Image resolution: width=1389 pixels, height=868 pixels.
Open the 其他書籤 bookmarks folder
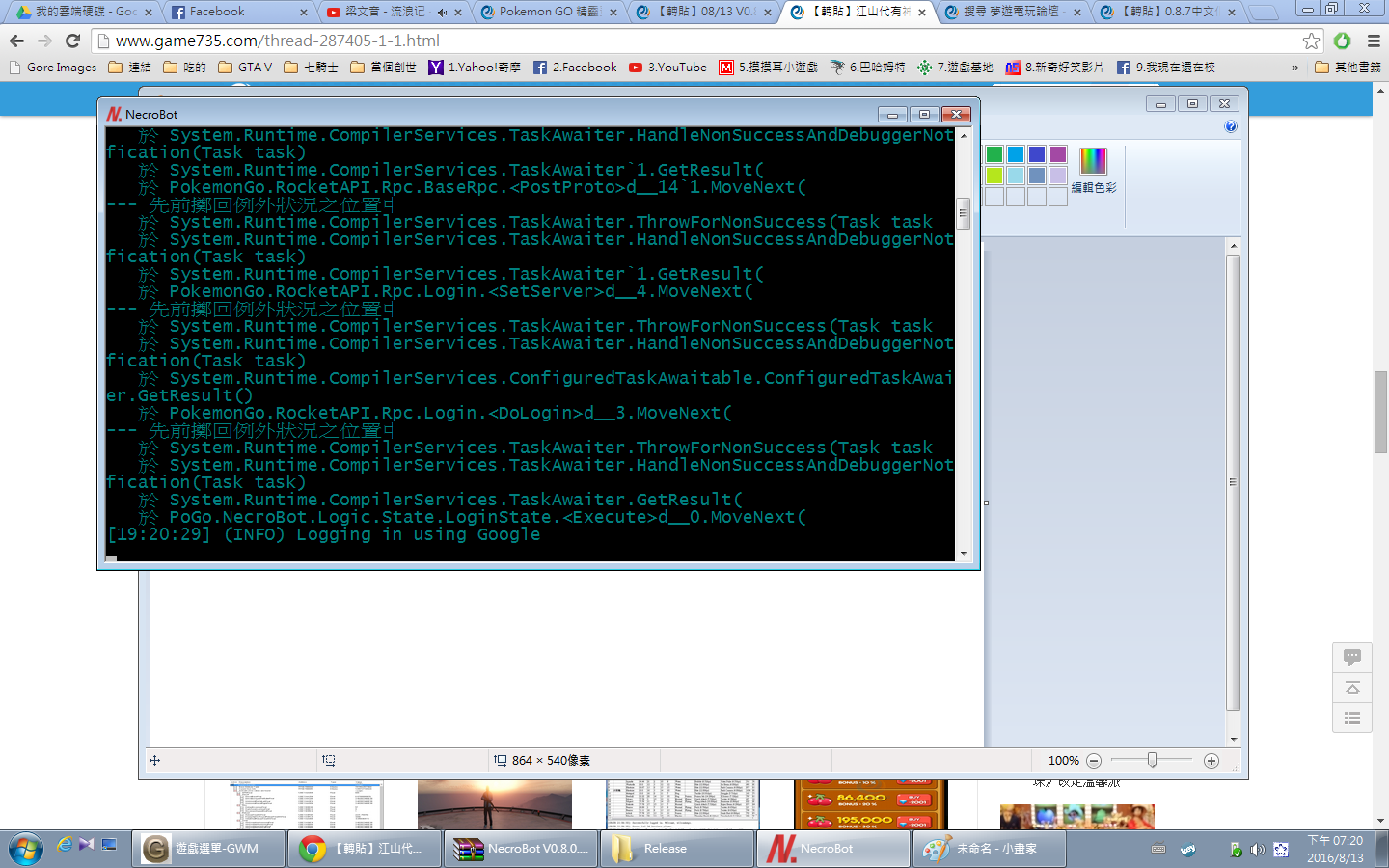1348,68
